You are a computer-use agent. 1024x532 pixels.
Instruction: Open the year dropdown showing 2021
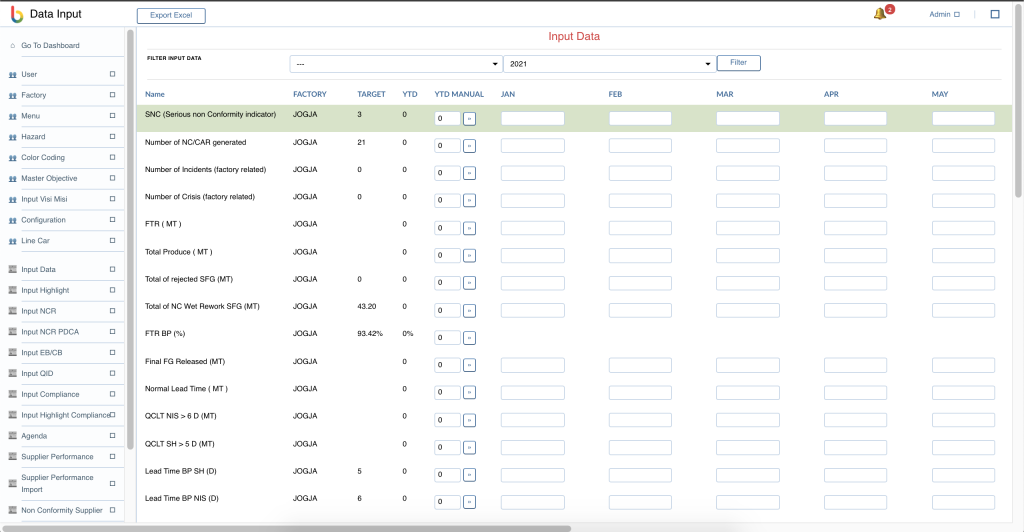(x=609, y=64)
